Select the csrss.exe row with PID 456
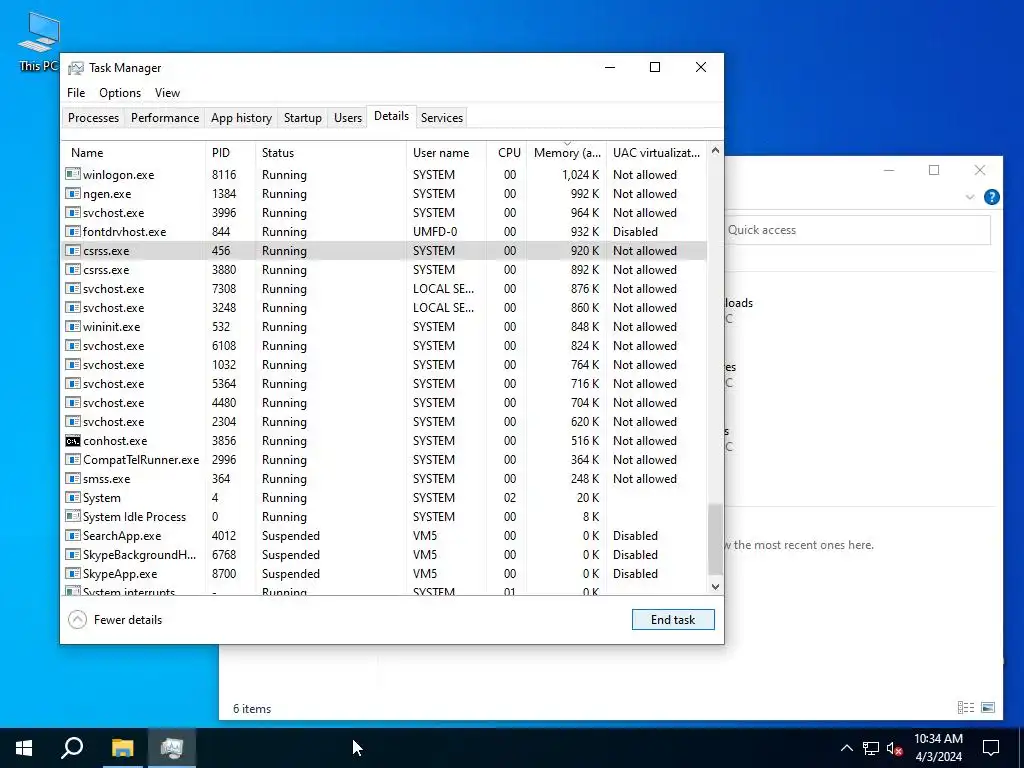Image resolution: width=1024 pixels, height=768 pixels. pos(385,251)
